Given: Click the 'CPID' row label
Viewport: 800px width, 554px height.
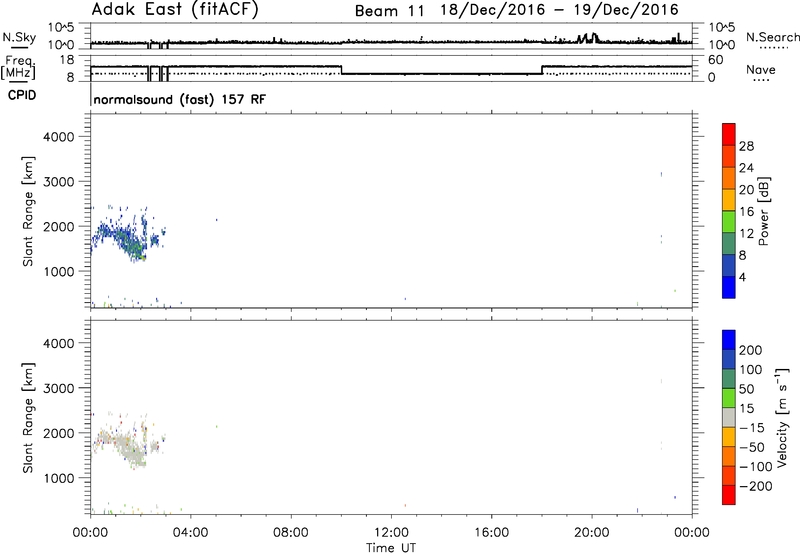Looking at the screenshot, I should pos(22,95).
